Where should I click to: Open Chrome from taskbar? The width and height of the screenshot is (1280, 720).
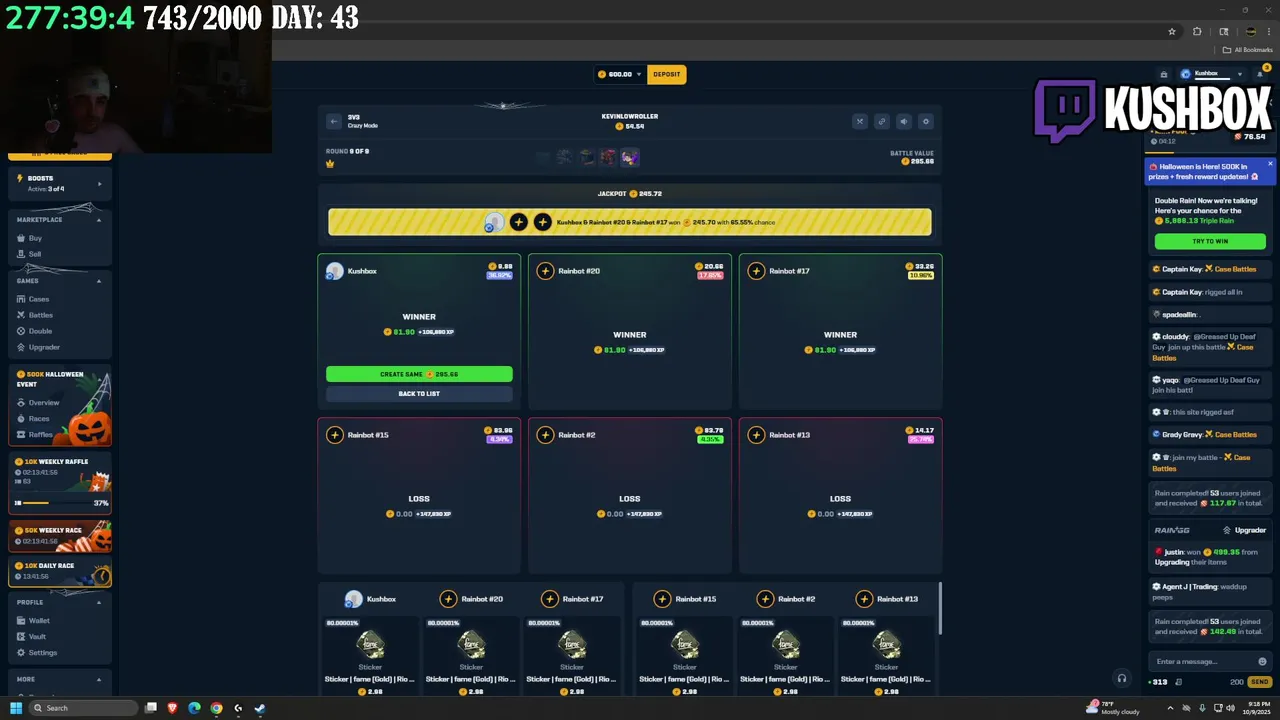216,708
